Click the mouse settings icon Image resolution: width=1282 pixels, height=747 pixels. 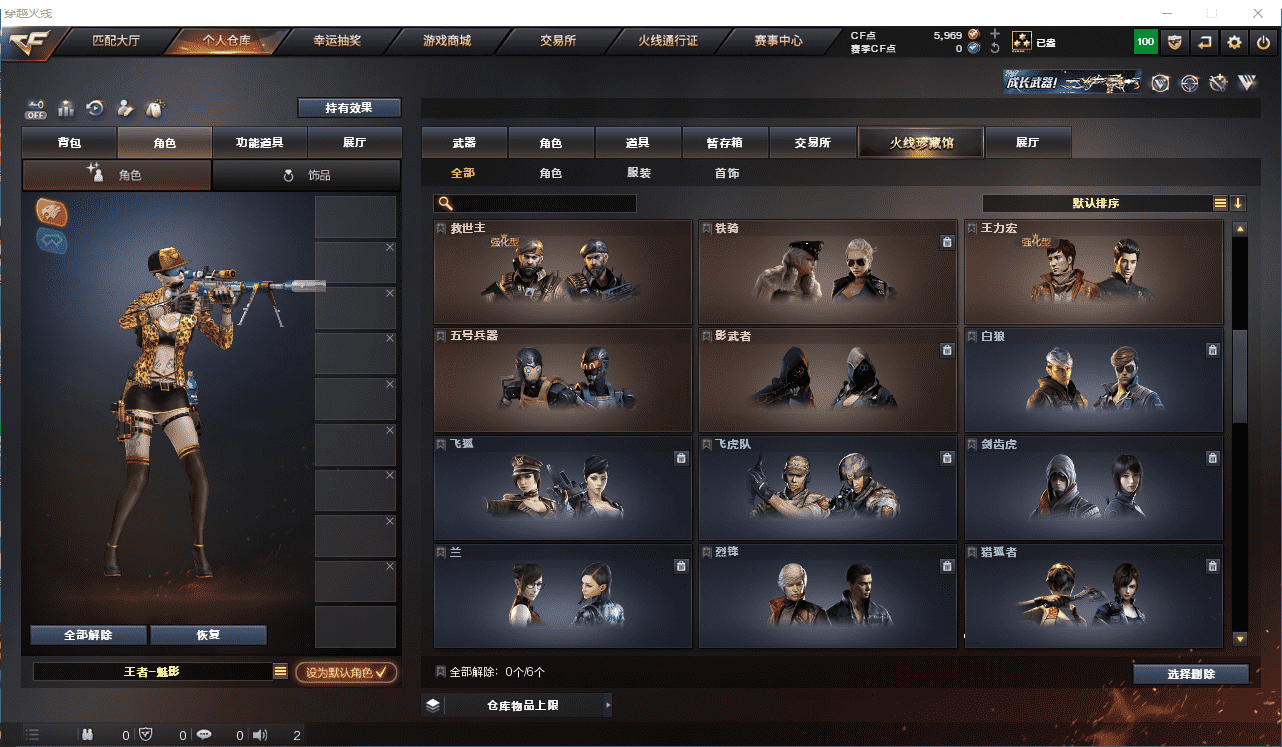(x=155, y=108)
